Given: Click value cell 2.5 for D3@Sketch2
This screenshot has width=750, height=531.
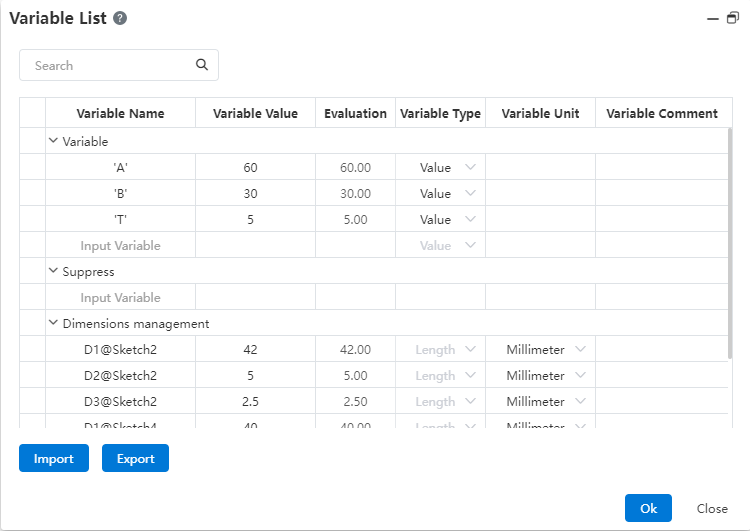Looking at the screenshot, I should point(255,401).
